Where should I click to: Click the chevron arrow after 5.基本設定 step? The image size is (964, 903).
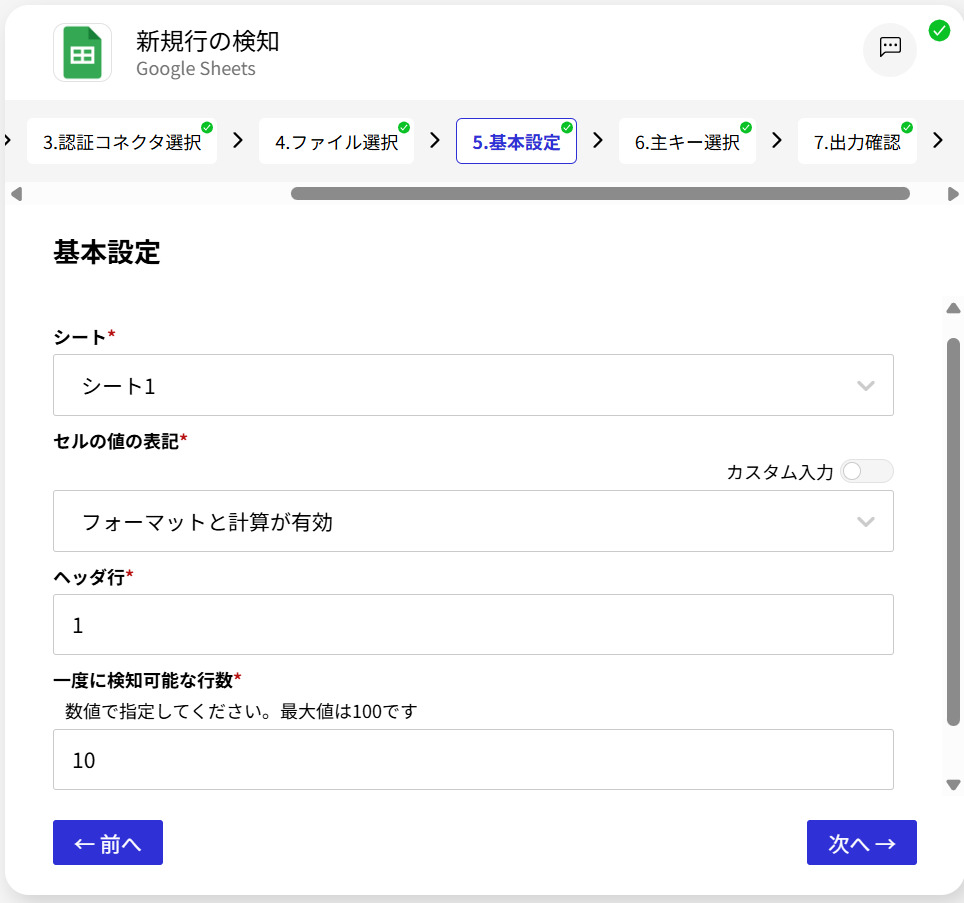tap(598, 140)
